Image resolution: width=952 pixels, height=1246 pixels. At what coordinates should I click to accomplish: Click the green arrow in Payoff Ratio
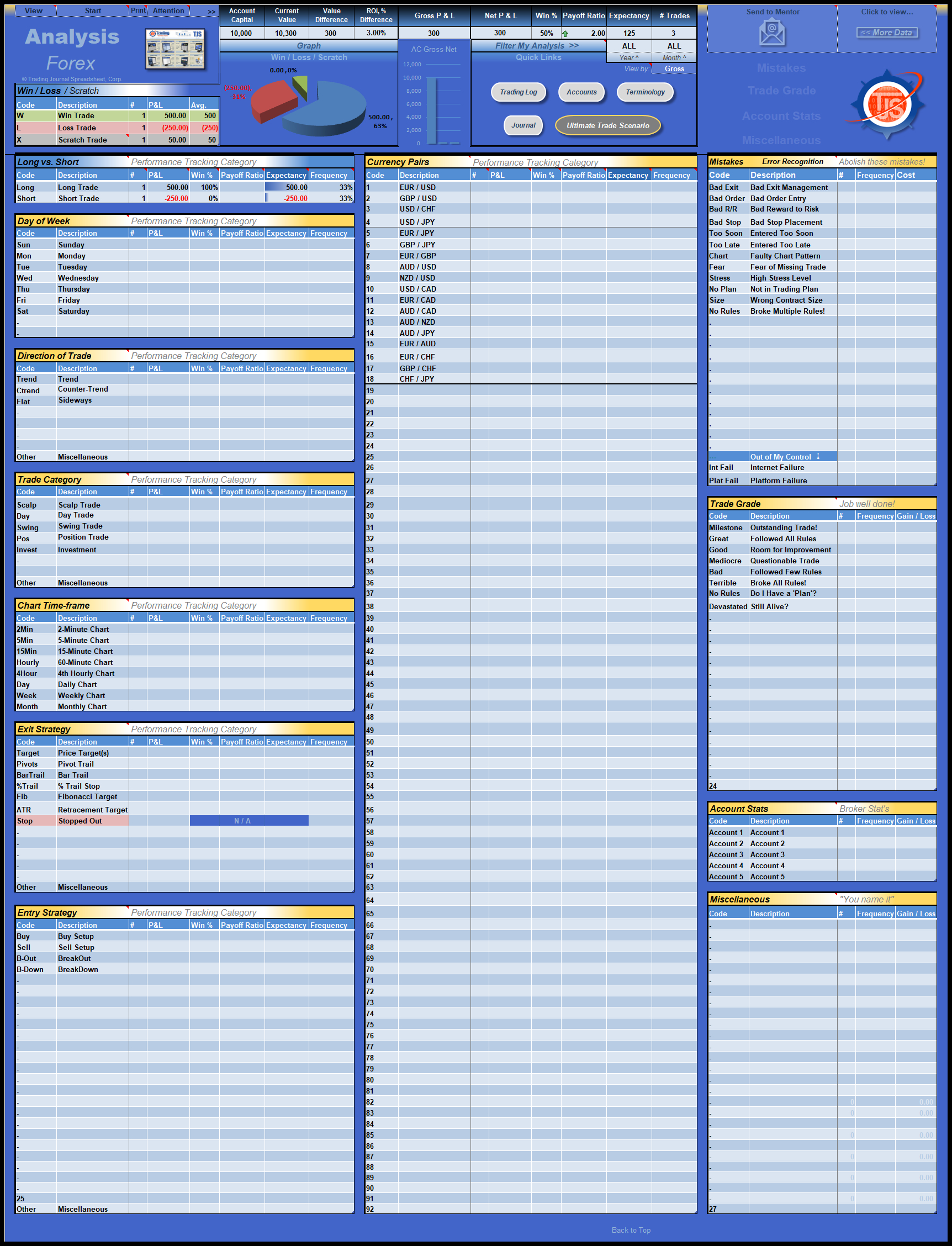(x=565, y=34)
